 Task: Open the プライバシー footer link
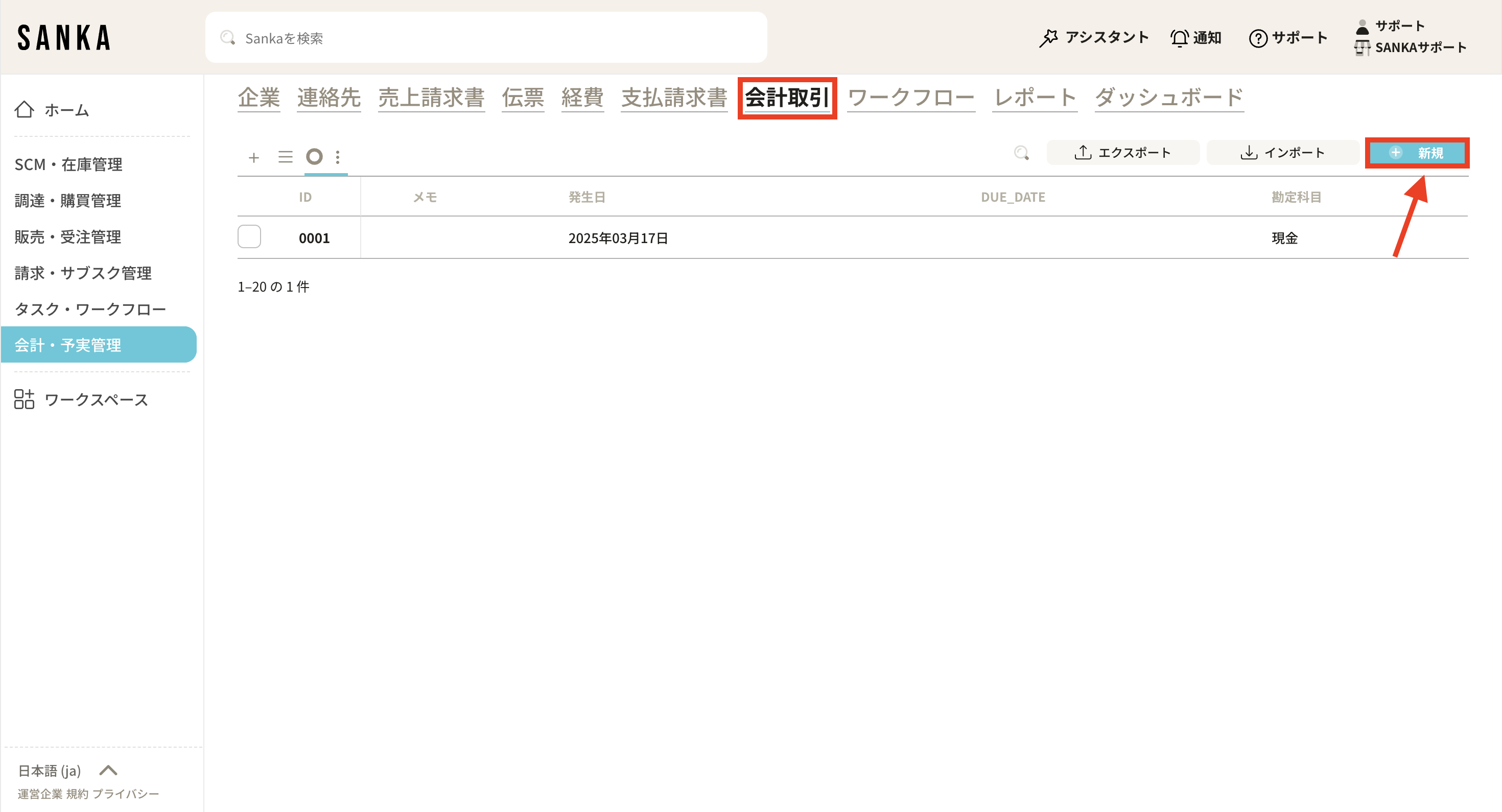(125, 794)
